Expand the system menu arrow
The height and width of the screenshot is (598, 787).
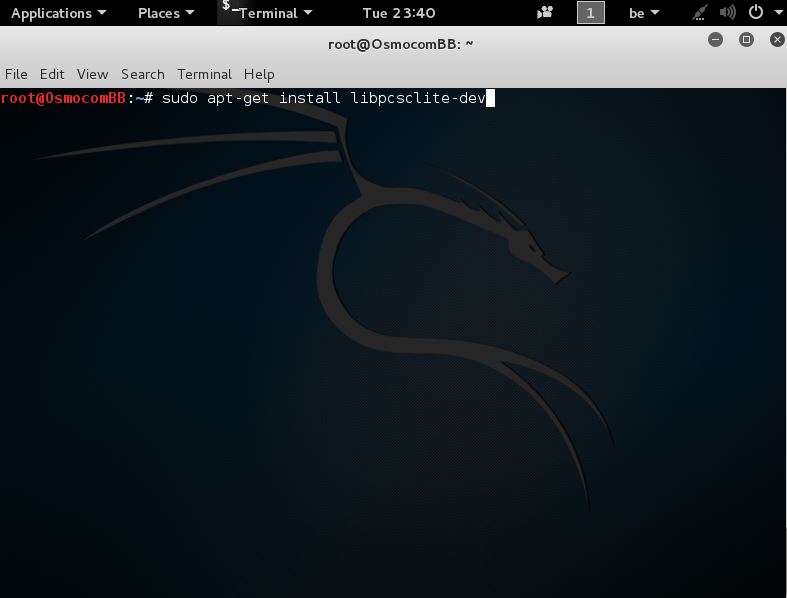coord(778,13)
